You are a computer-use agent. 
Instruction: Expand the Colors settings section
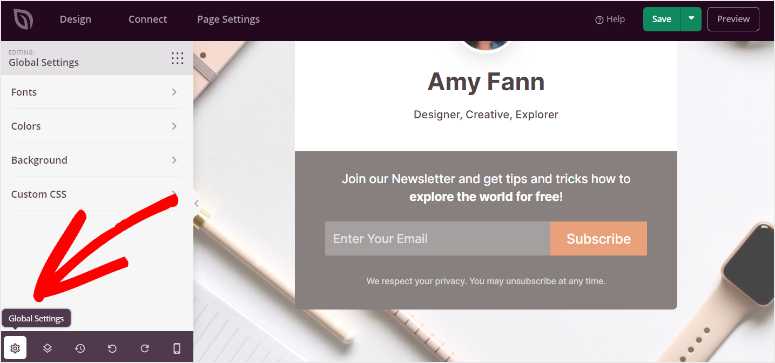(x=96, y=126)
